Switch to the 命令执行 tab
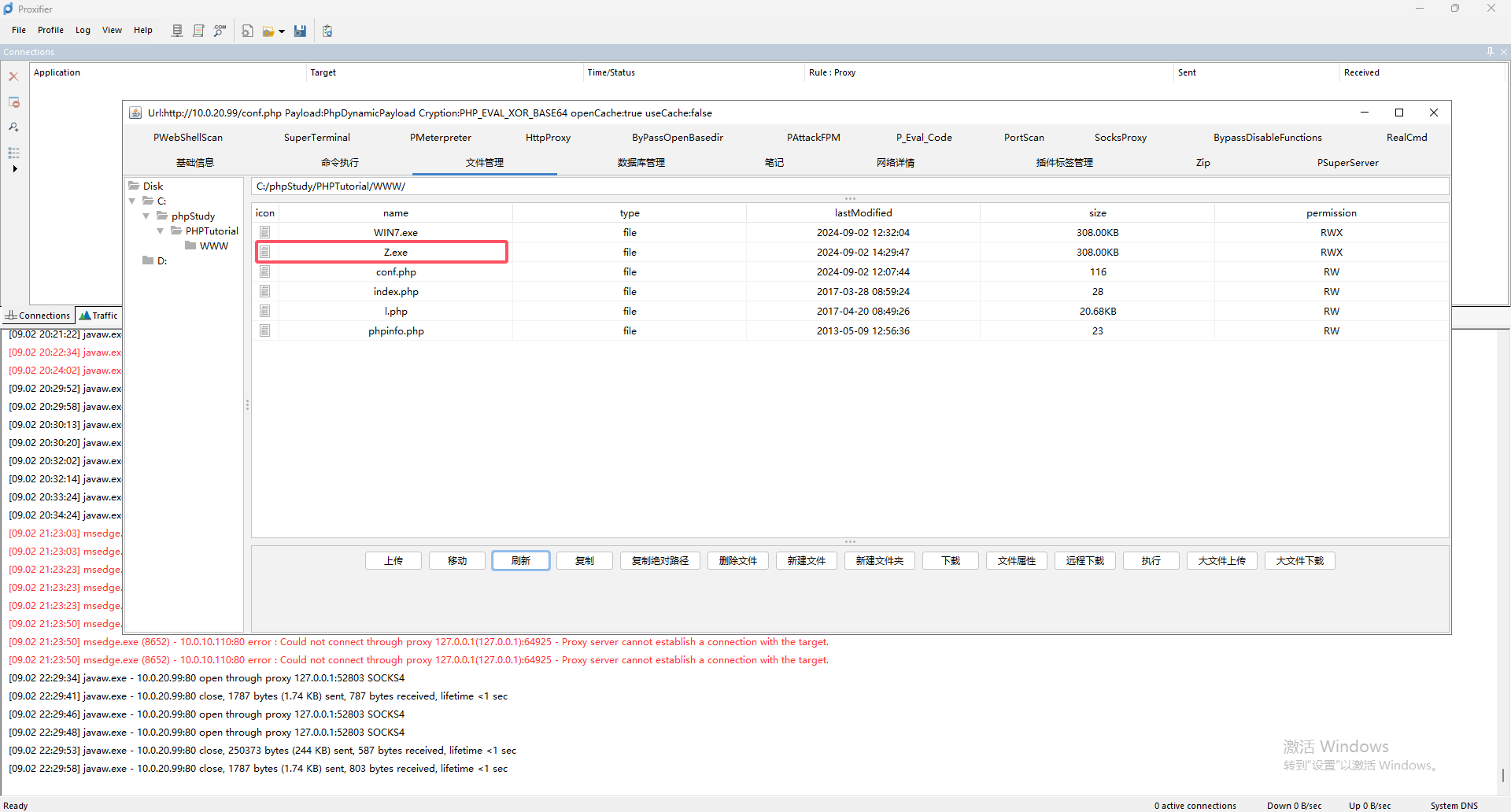 click(340, 162)
